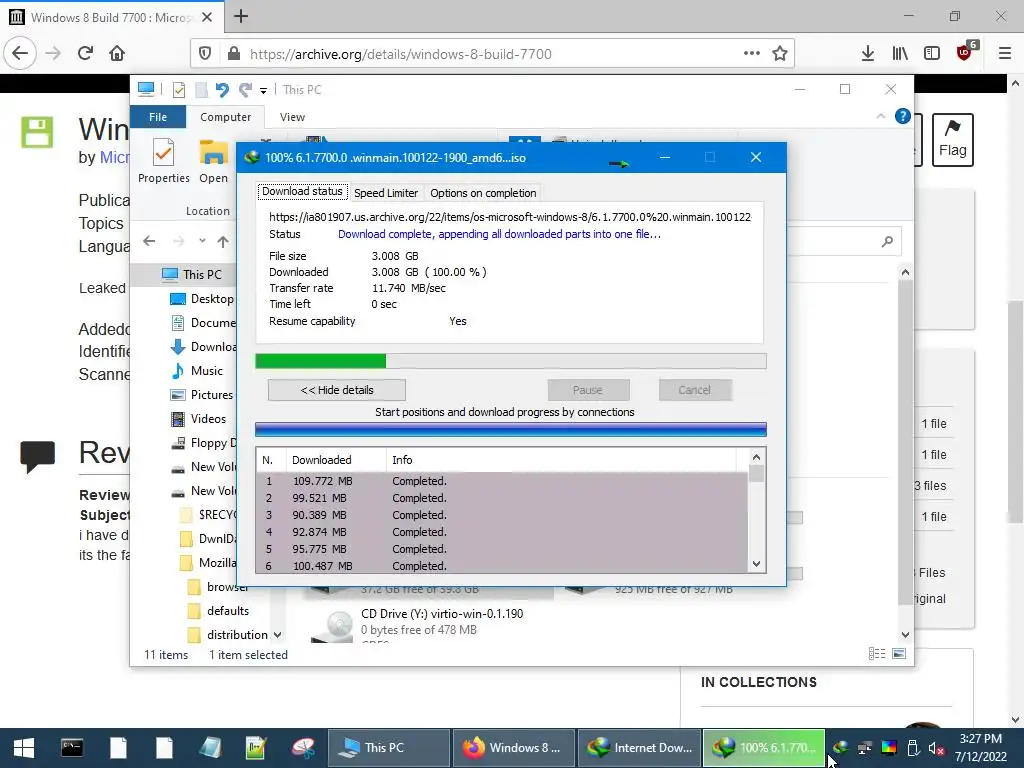Viewport: 1024px width, 768px height.
Task: Click the blue connections progress bar
Action: [x=511, y=429]
